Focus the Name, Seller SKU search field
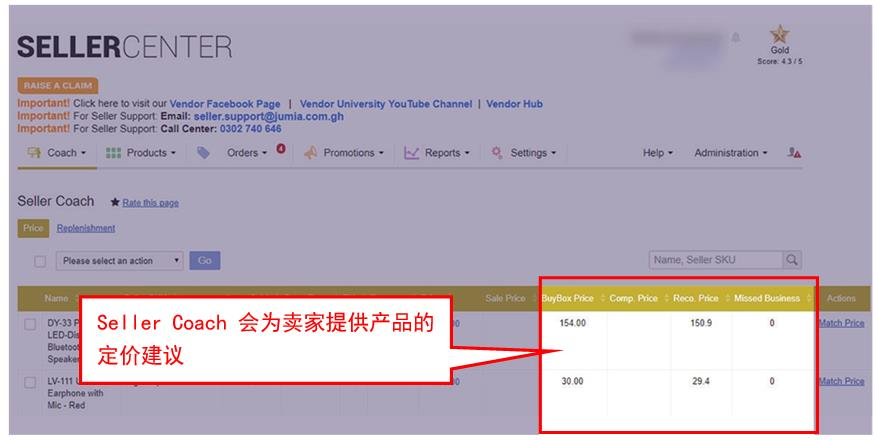 click(x=716, y=260)
